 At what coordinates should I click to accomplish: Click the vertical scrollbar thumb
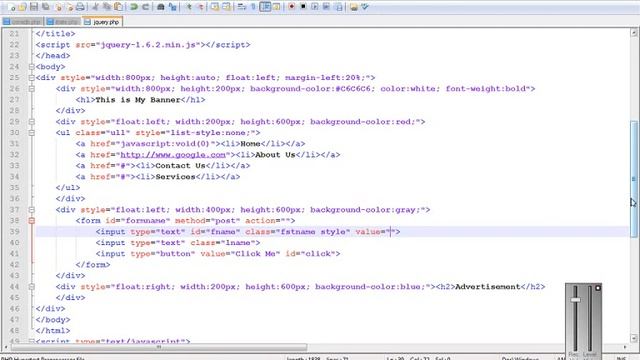click(634, 179)
